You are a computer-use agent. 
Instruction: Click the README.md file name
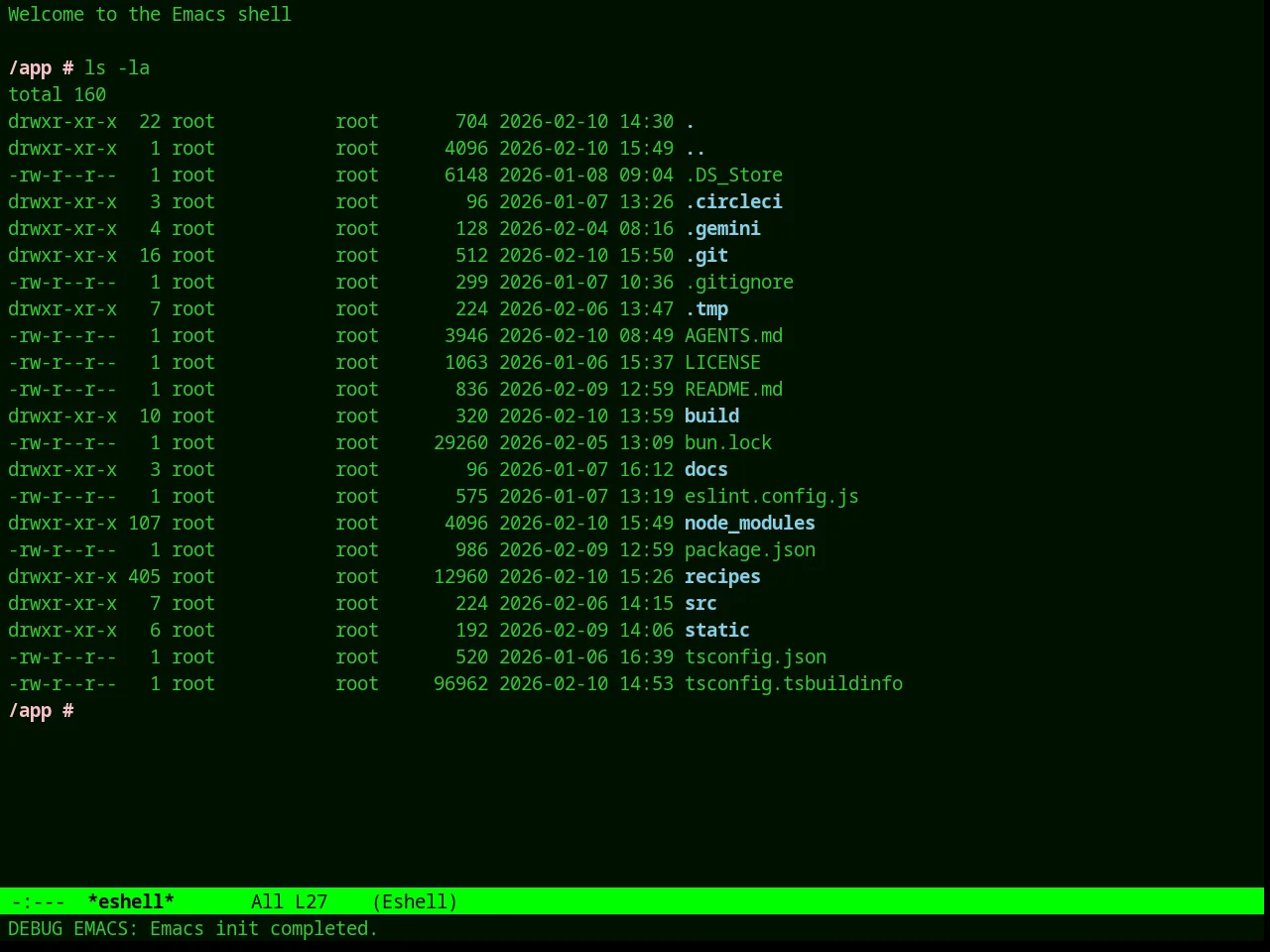click(733, 389)
